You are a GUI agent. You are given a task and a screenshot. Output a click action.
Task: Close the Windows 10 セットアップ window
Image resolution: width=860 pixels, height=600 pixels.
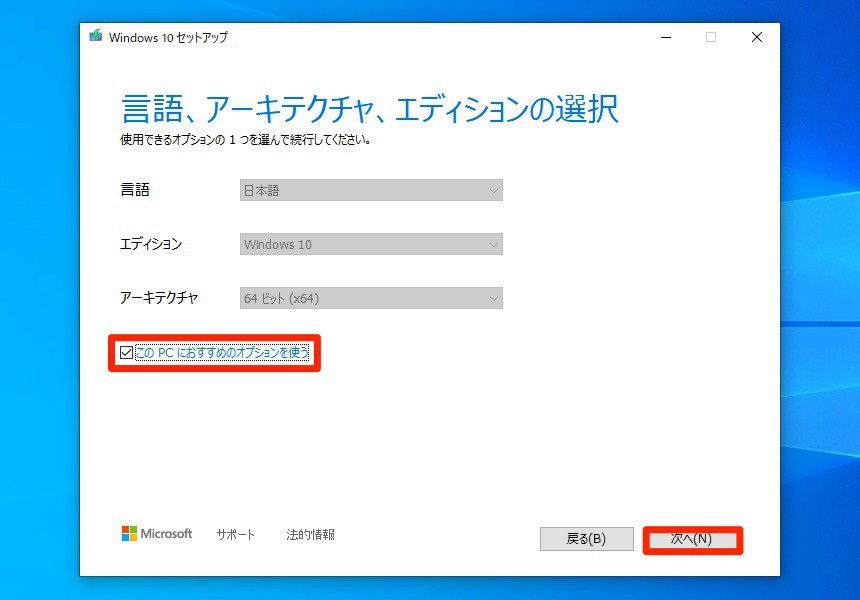tap(757, 37)
